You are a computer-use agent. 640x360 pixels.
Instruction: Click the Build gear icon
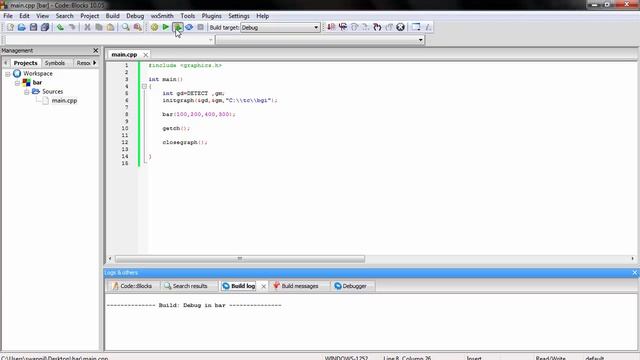click(154, 27)
